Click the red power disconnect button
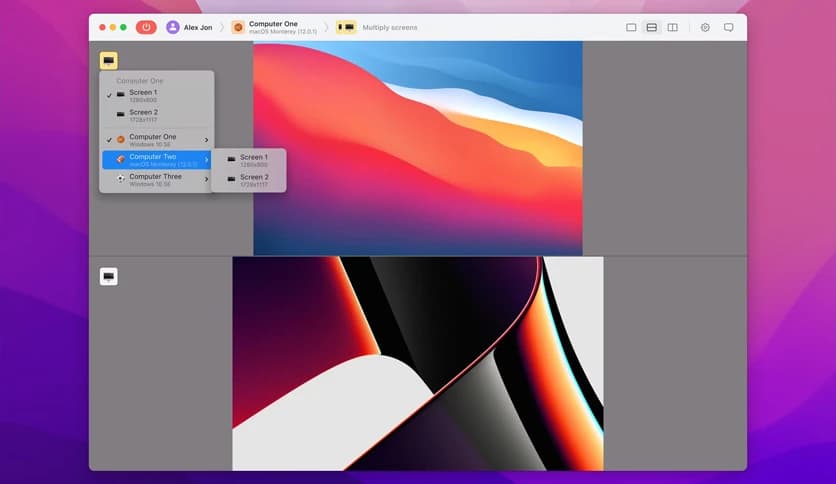This screenshot has height=484, width=836. (x=146, y=27)
